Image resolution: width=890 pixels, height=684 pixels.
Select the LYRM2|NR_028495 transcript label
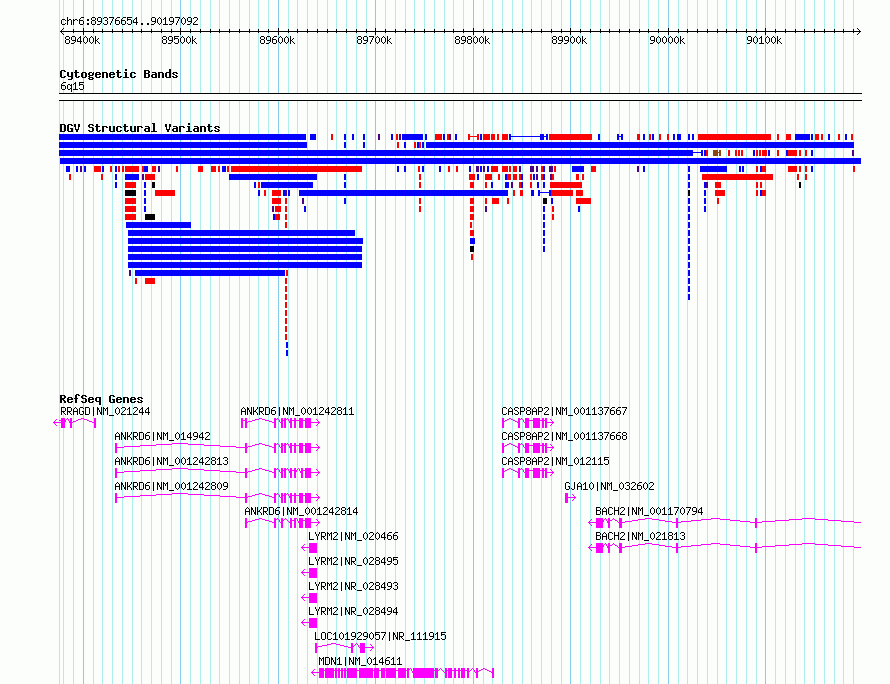[353, 561]
